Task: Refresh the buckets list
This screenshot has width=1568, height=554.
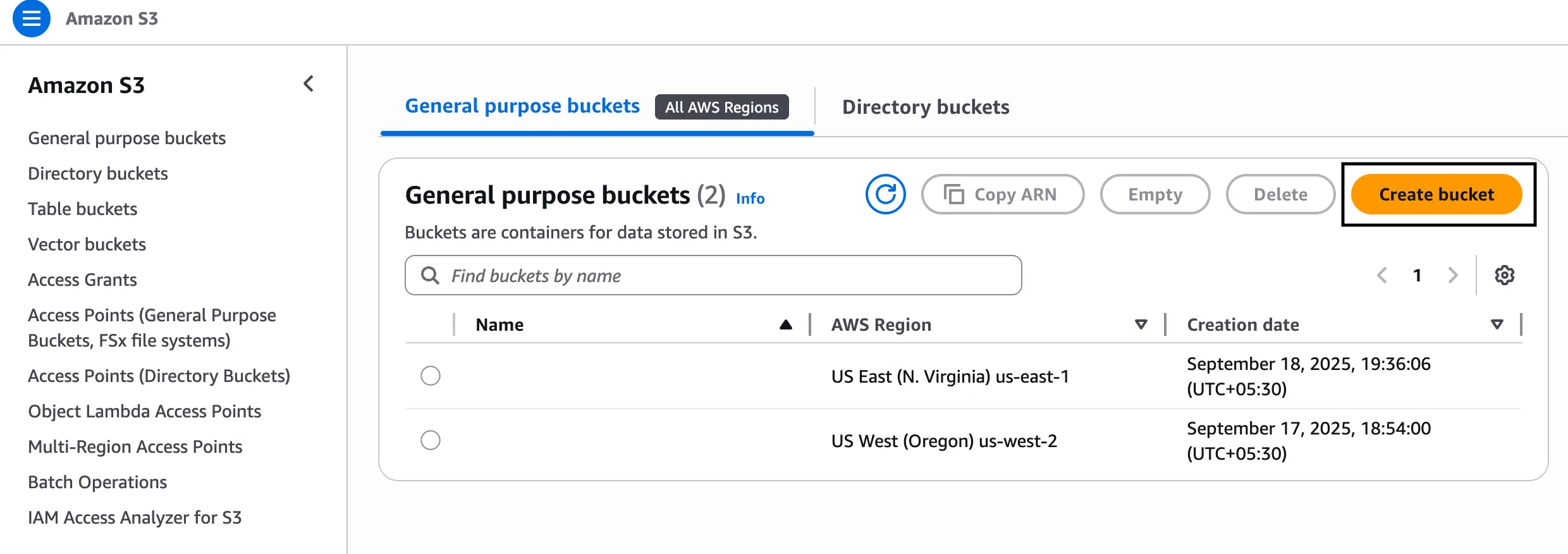Action: click(x=885, y=194)
